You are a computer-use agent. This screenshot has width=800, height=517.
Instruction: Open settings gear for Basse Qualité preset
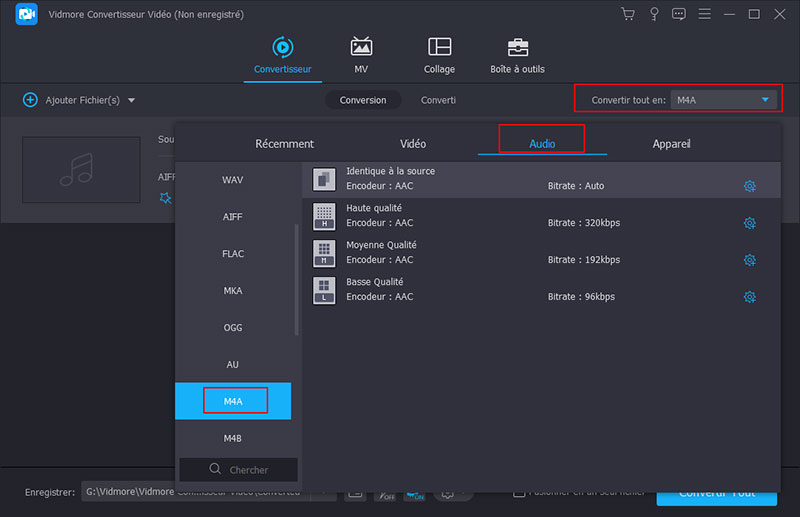pyautogui.click(x=749, y=297)
